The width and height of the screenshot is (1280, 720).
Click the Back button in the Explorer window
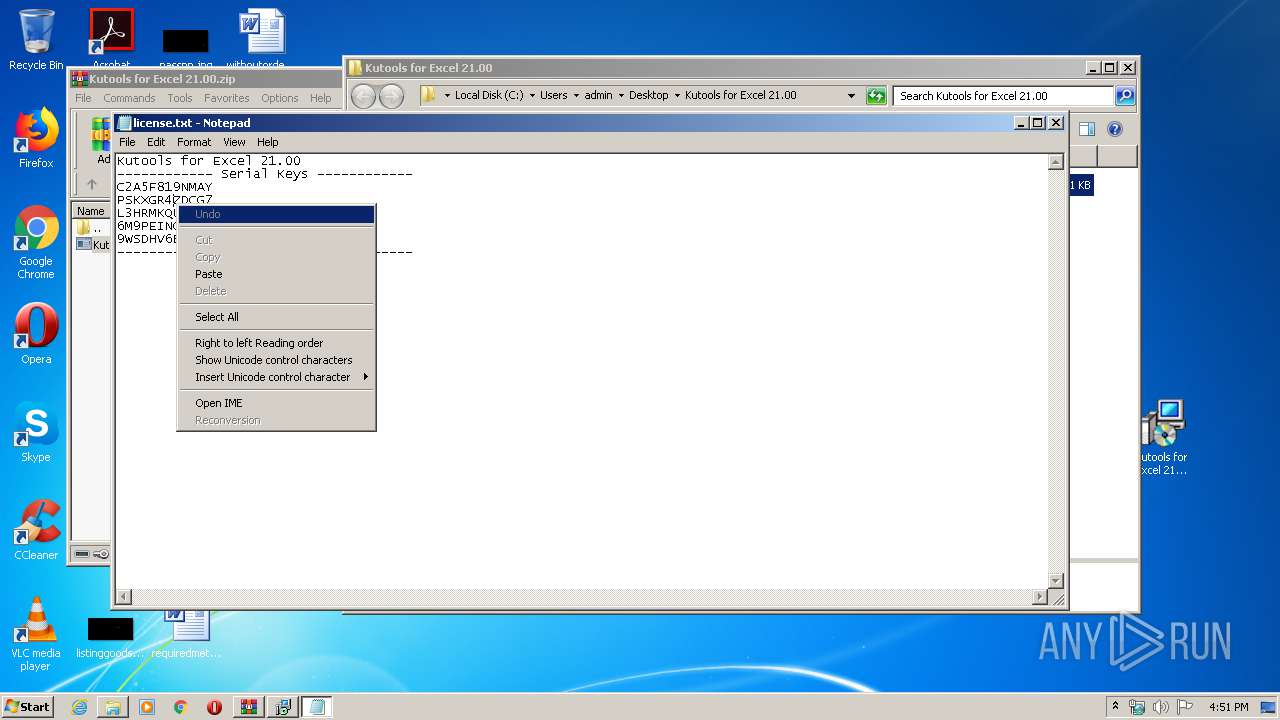tap(363, 96)
